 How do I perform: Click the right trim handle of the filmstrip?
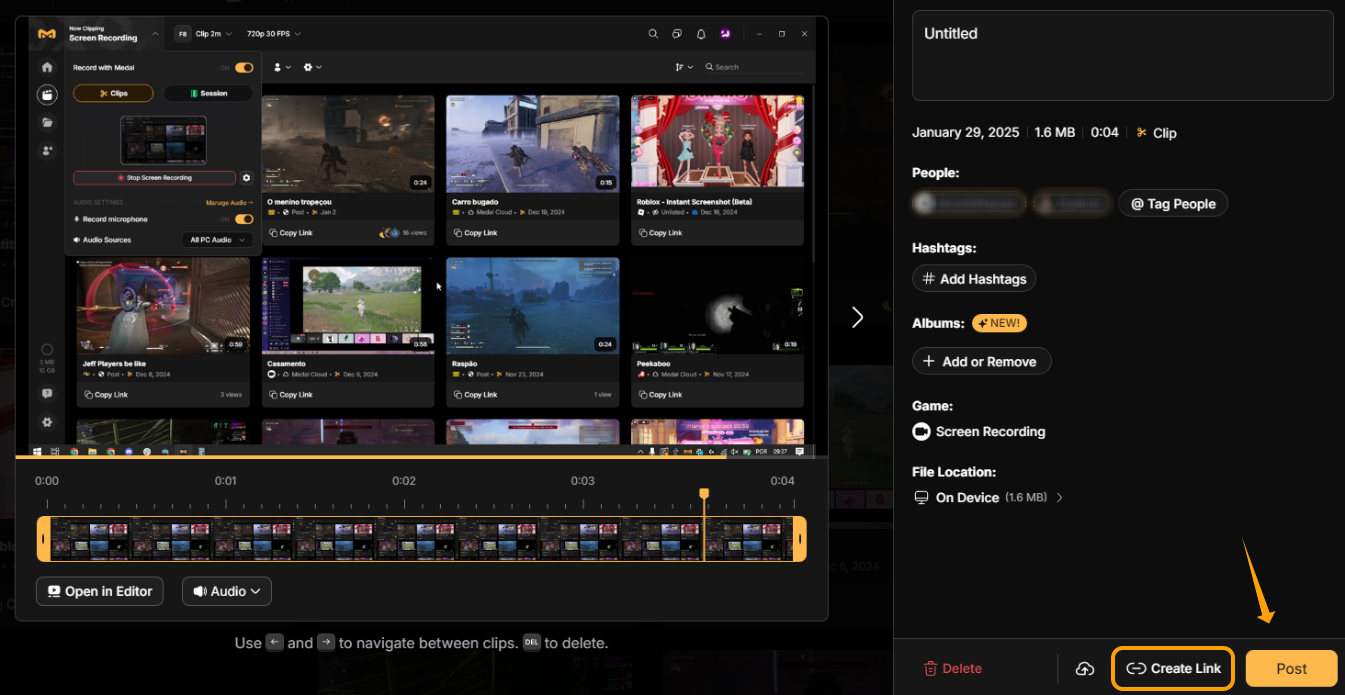[x=800, y=539]
